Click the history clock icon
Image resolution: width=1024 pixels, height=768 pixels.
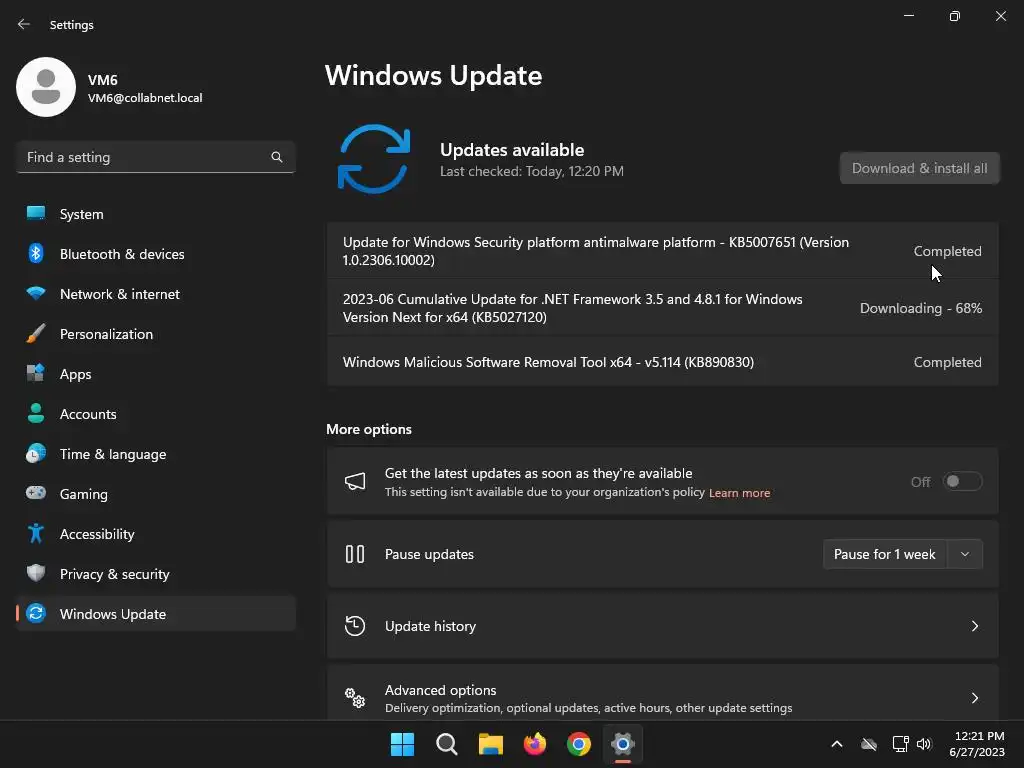[355, 626]
